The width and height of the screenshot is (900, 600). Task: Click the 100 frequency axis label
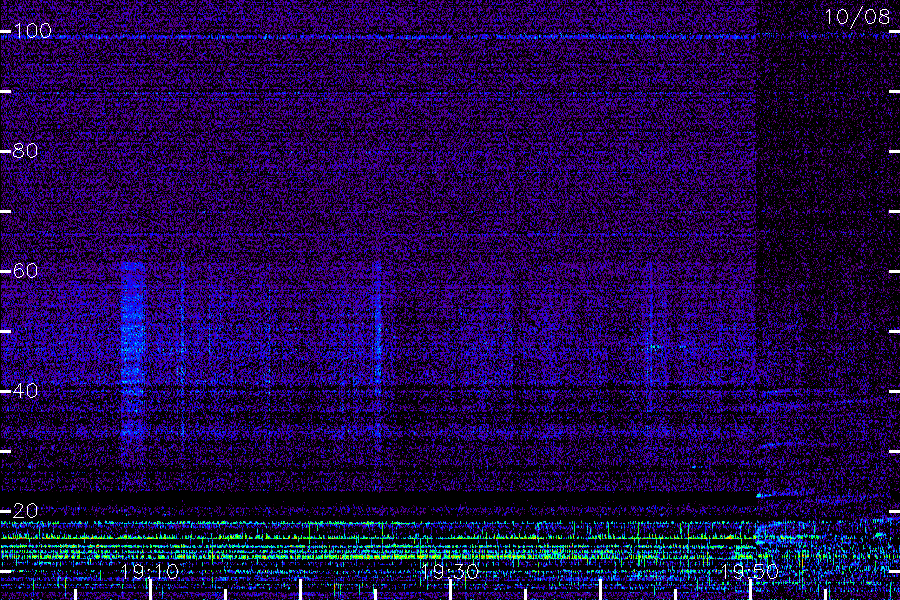pos(32,31)
